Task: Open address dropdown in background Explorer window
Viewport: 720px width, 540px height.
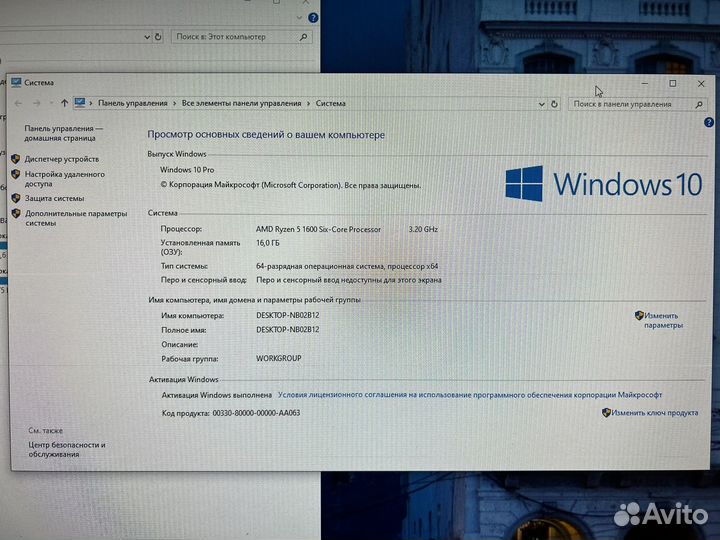Action: point(147,37)
